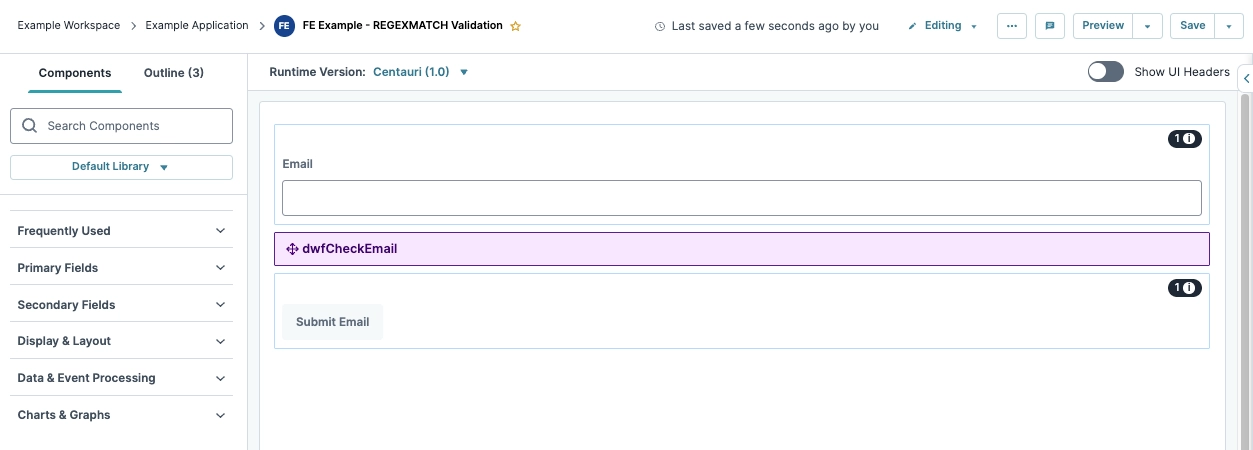Click the FE application avatar icon
The image size is (1253, 450).
click(x=285, y=26)
